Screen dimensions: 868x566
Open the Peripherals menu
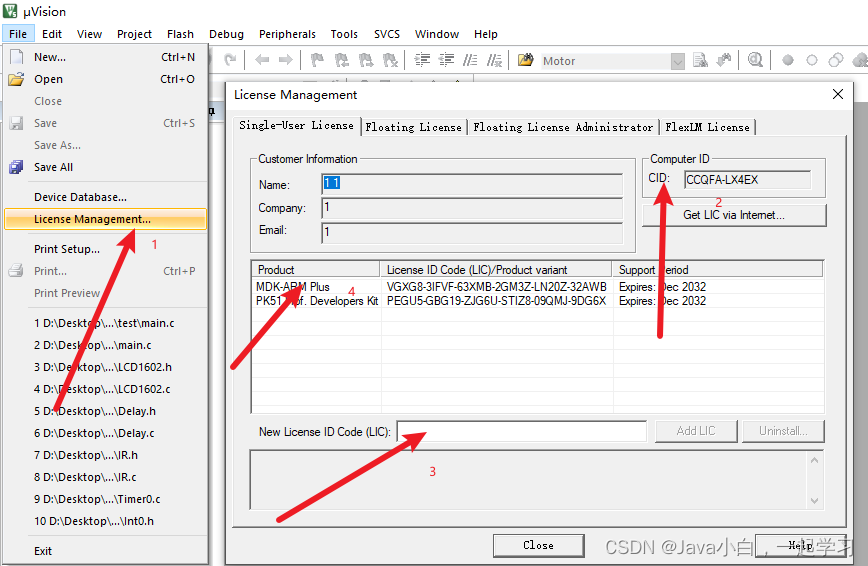287,34
